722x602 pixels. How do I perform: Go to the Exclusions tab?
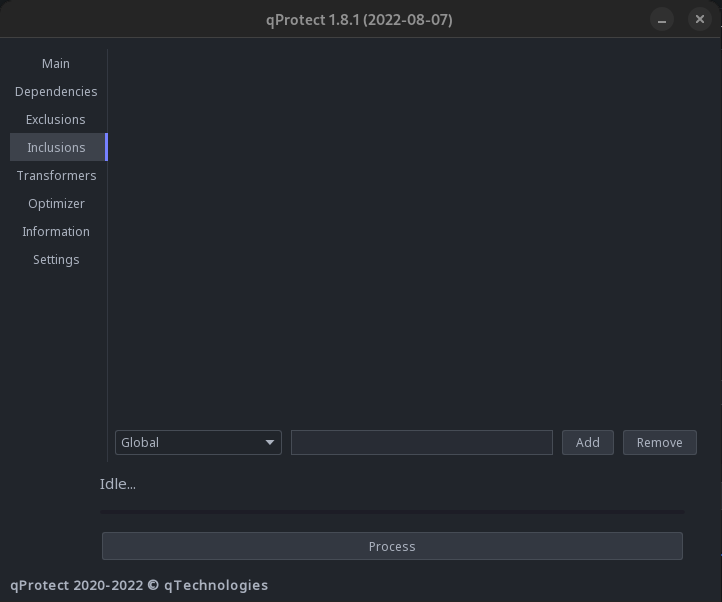(56, 119)
